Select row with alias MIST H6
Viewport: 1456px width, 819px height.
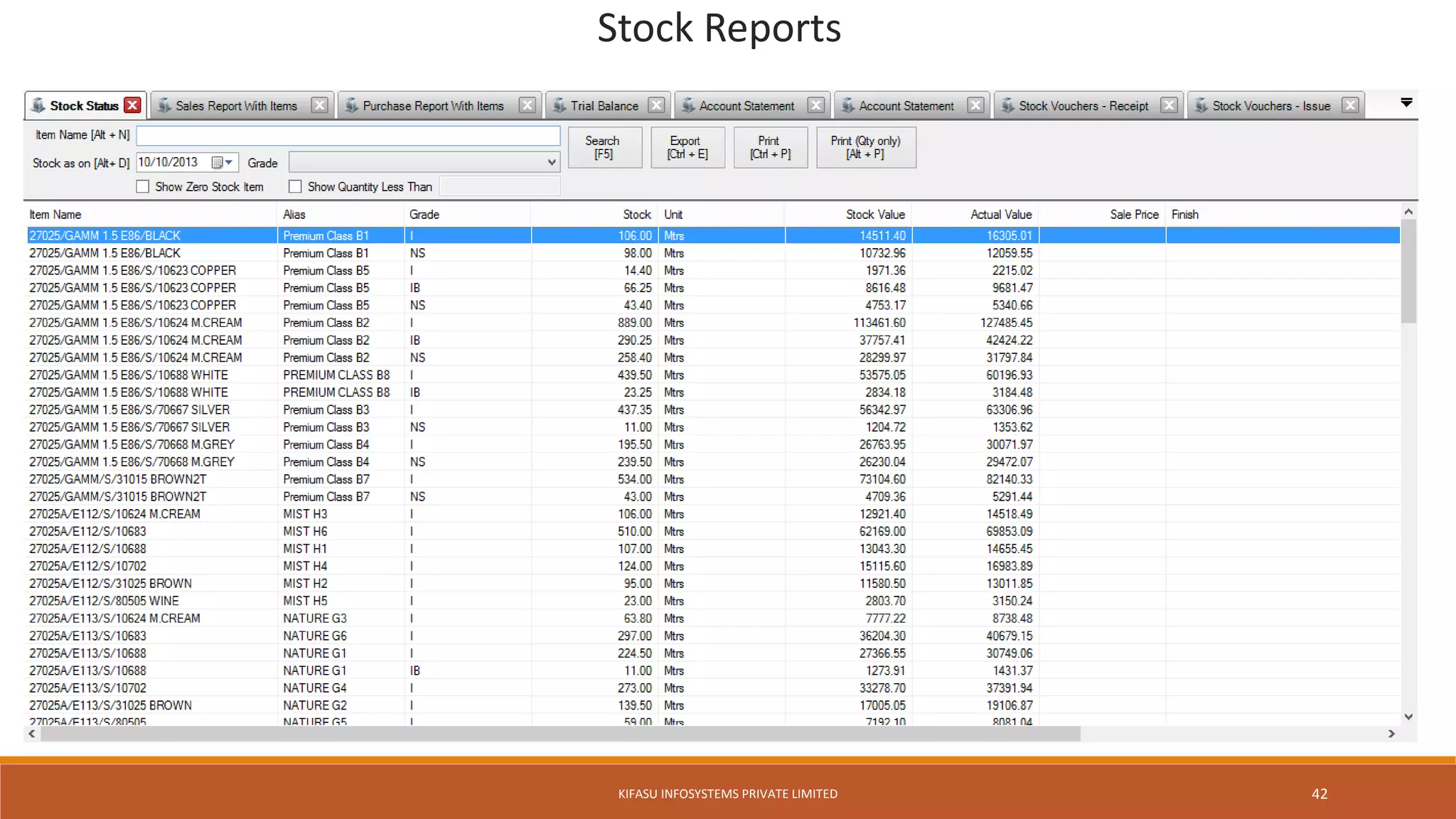point(713,532)
